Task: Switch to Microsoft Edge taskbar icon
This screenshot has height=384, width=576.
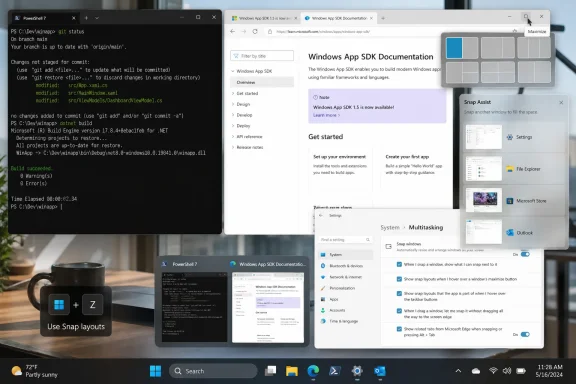Action: coord(313,371)
